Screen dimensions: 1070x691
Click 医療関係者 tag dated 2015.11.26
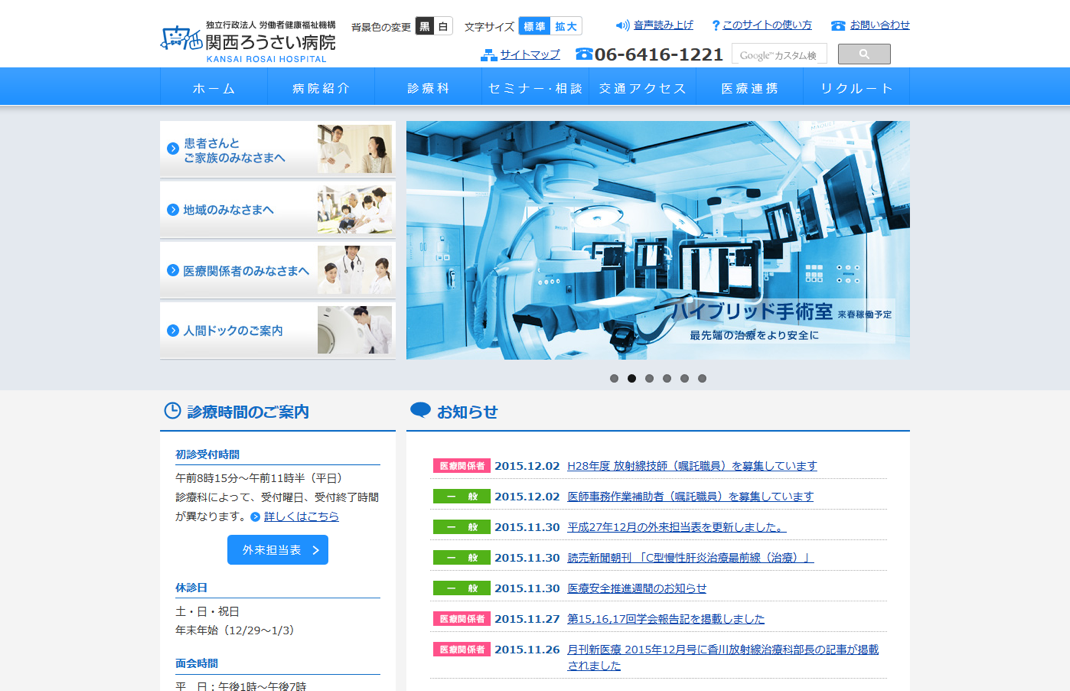coord(462,649)
